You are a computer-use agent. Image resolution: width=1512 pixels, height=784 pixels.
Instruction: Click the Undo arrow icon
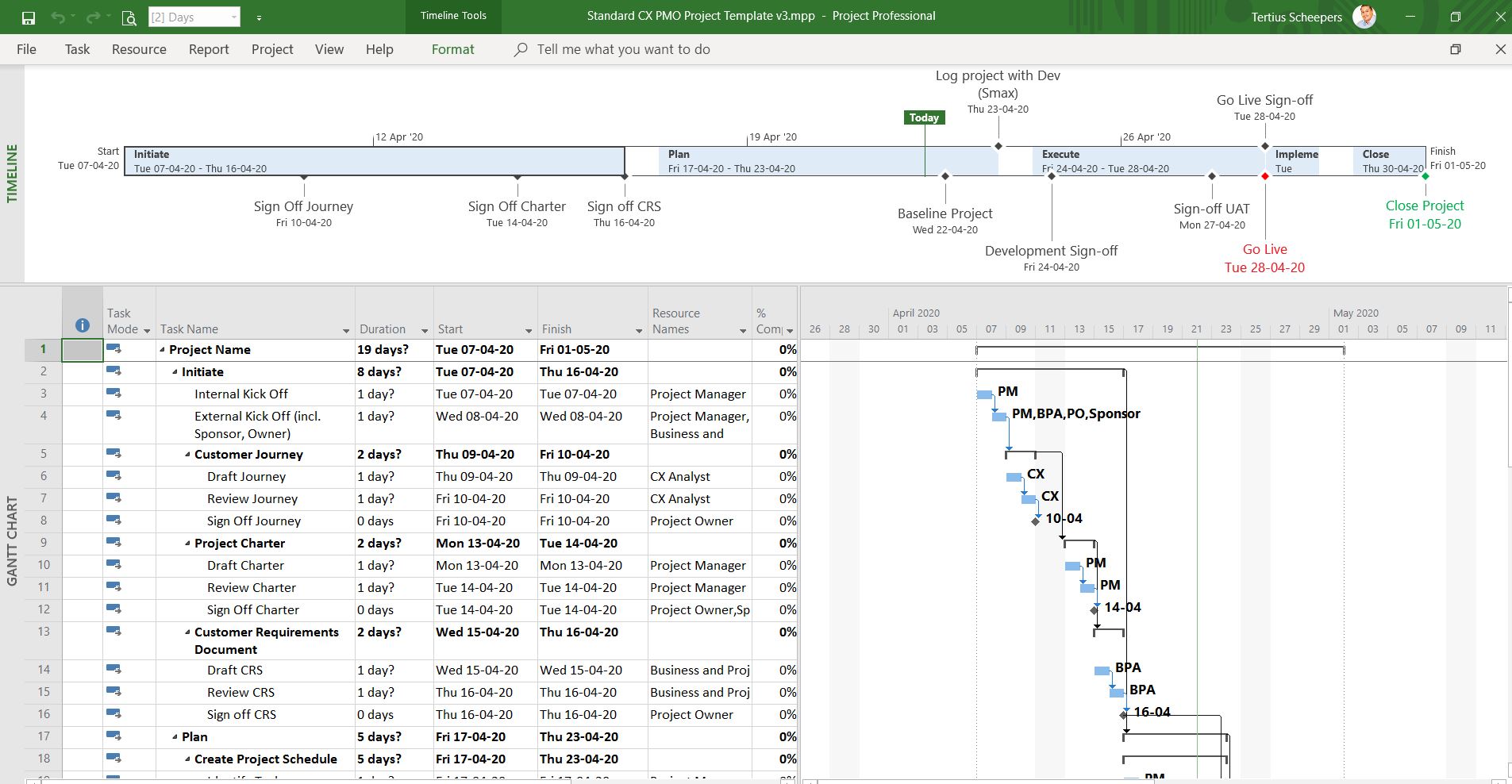point(57,17)
